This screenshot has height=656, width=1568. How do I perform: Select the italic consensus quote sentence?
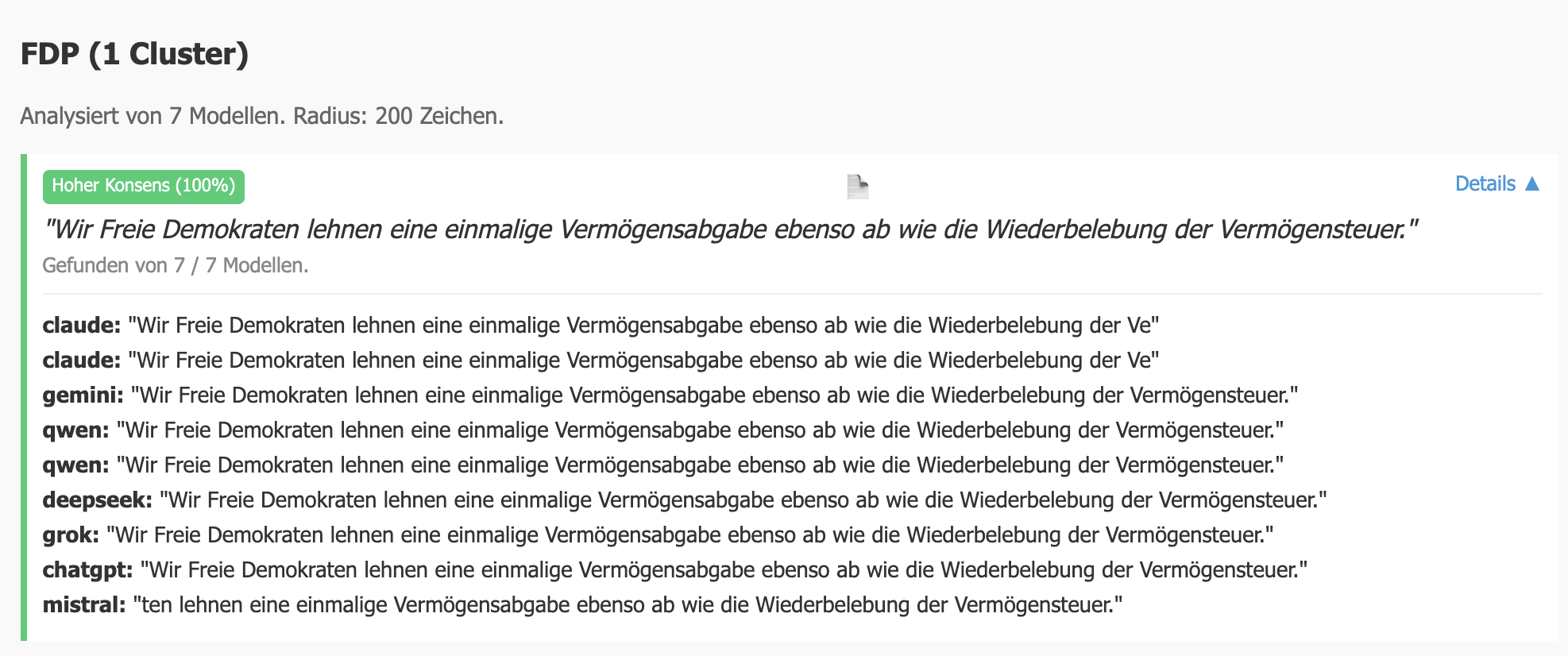point(731,230)
